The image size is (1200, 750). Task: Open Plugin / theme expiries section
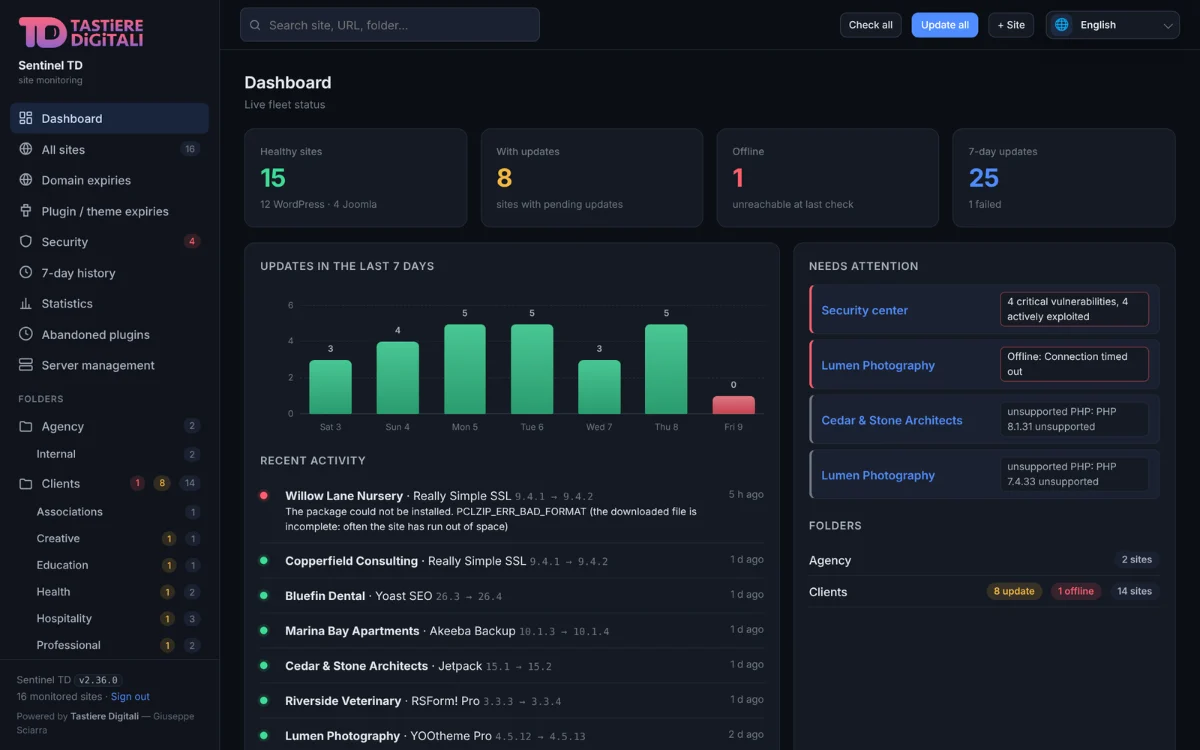(x=110, y=211)
